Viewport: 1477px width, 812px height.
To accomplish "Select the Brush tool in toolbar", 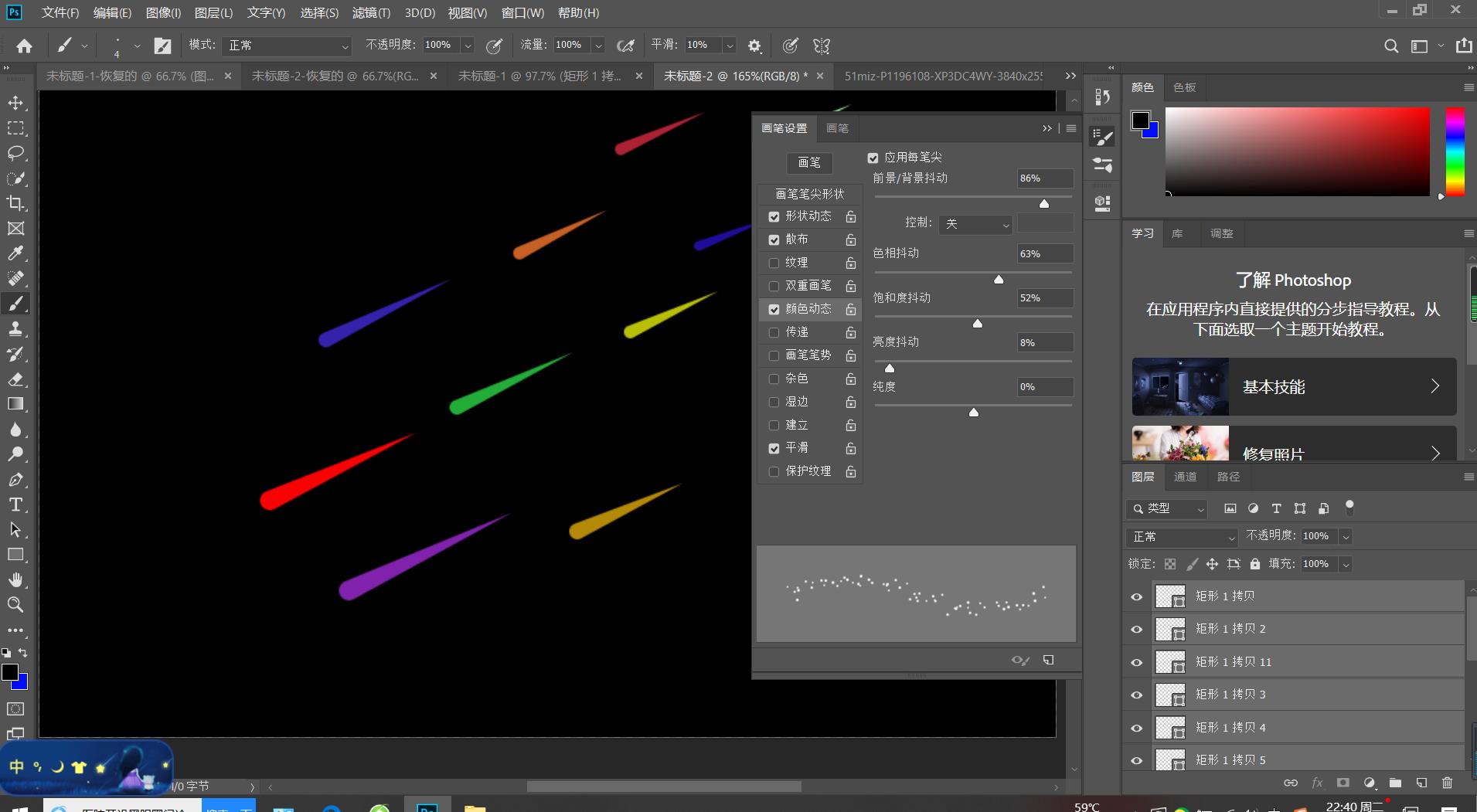I will (x=15, y=304).
